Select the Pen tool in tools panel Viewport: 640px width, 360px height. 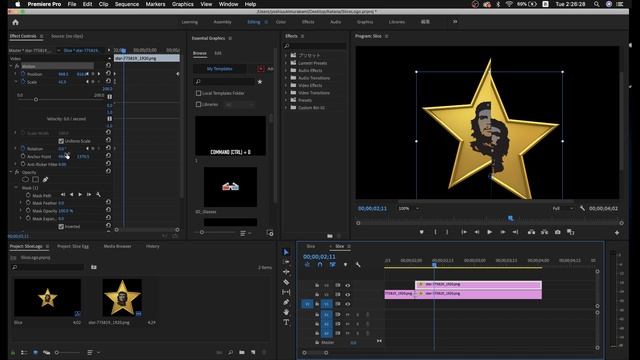286,302
